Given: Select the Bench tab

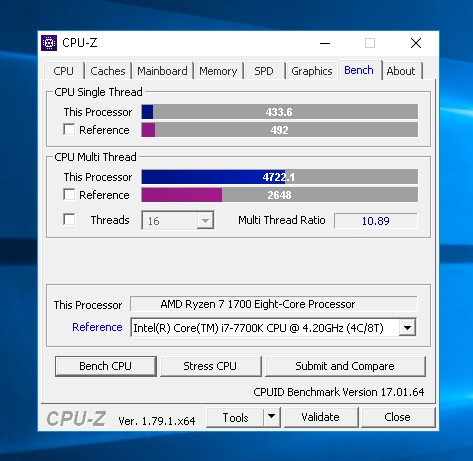Looking at the screenshot, I should 359,70.
